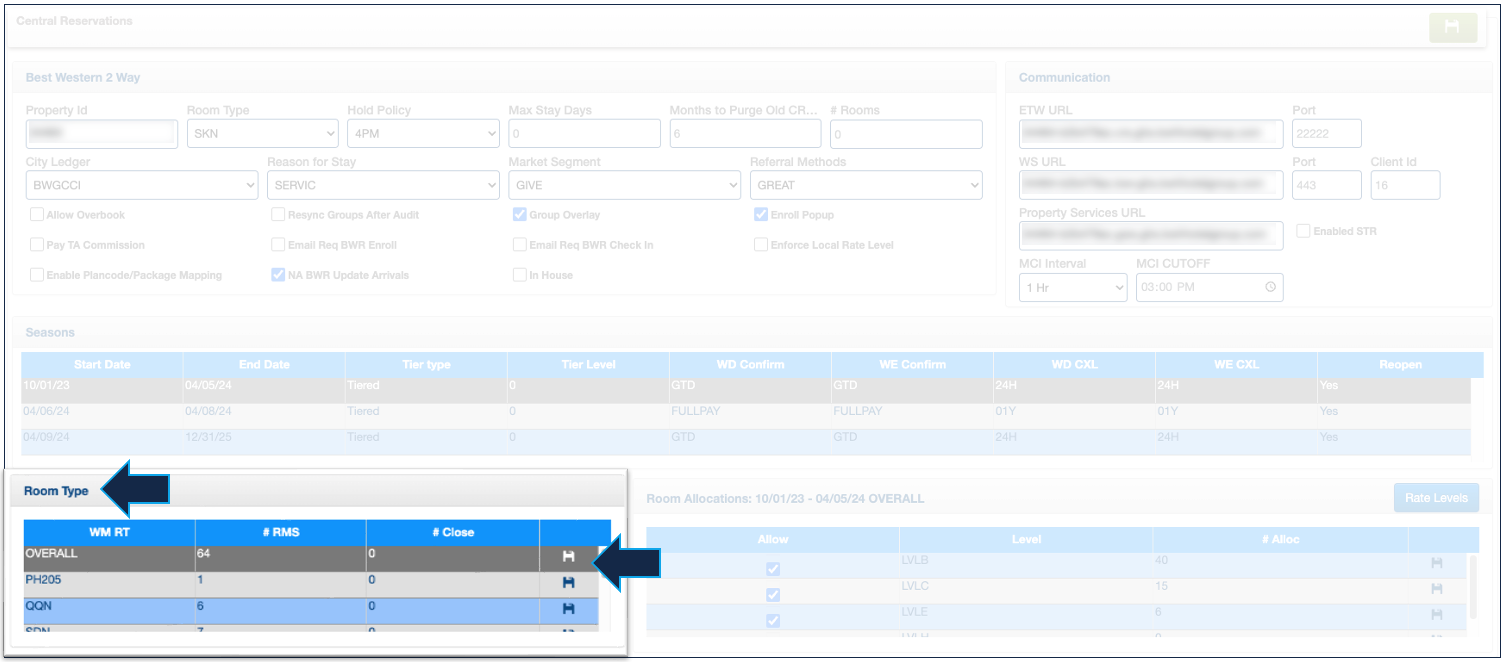
Task: Click the save icon in the QQN row
Action: [568, 608]
